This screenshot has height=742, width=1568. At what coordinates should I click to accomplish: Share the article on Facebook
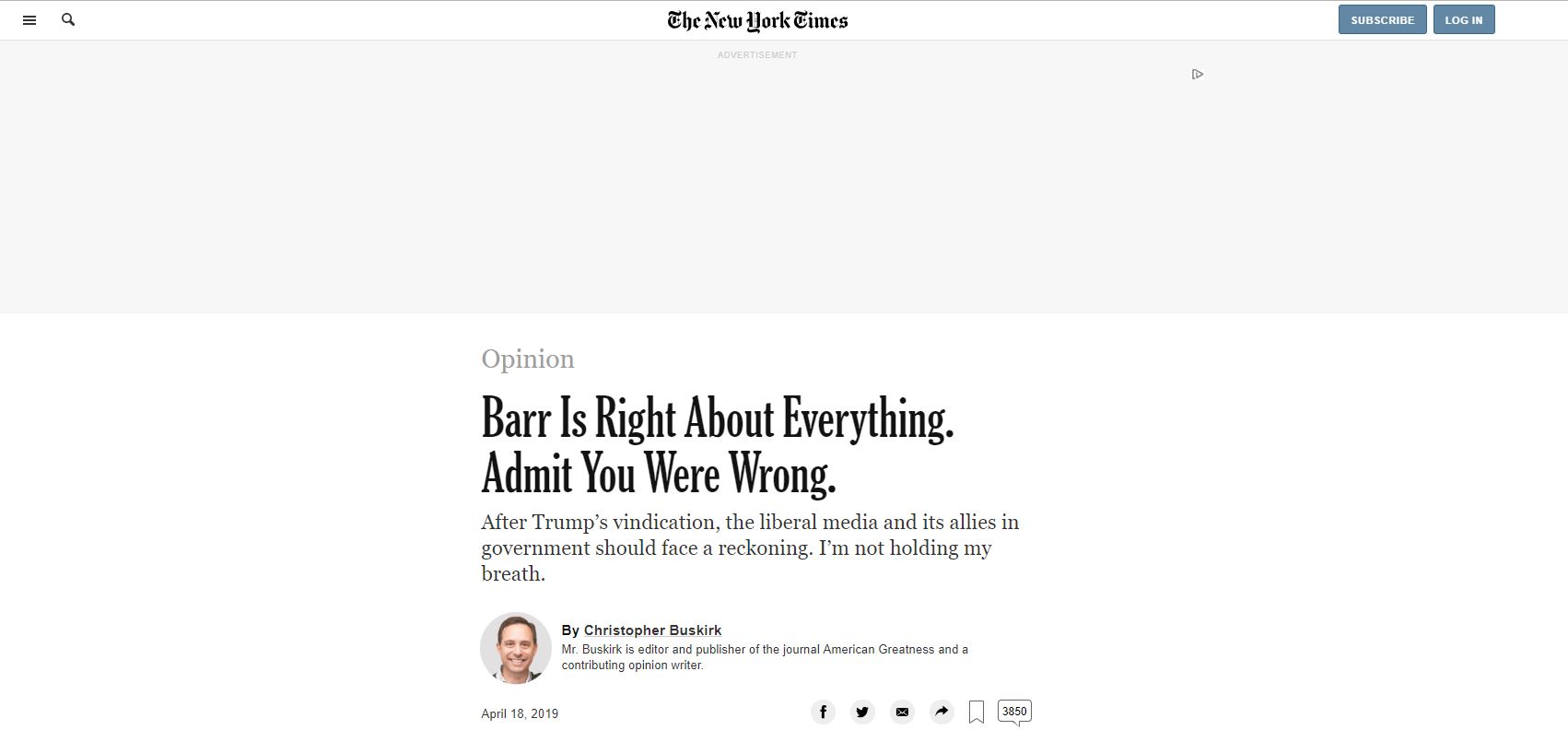click(x=823, y=712)
